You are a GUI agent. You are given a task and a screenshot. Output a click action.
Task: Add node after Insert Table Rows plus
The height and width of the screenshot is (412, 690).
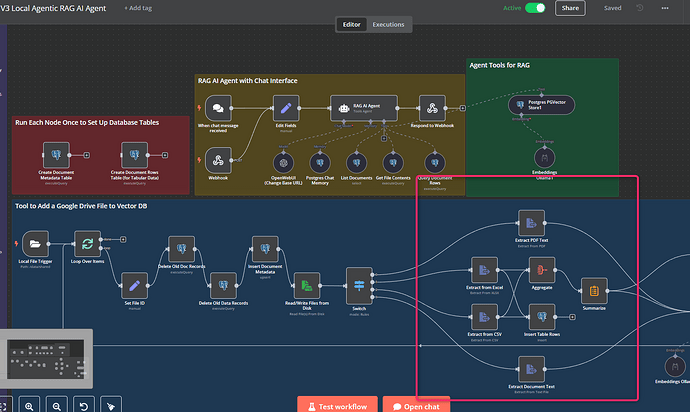pos(572,317)
